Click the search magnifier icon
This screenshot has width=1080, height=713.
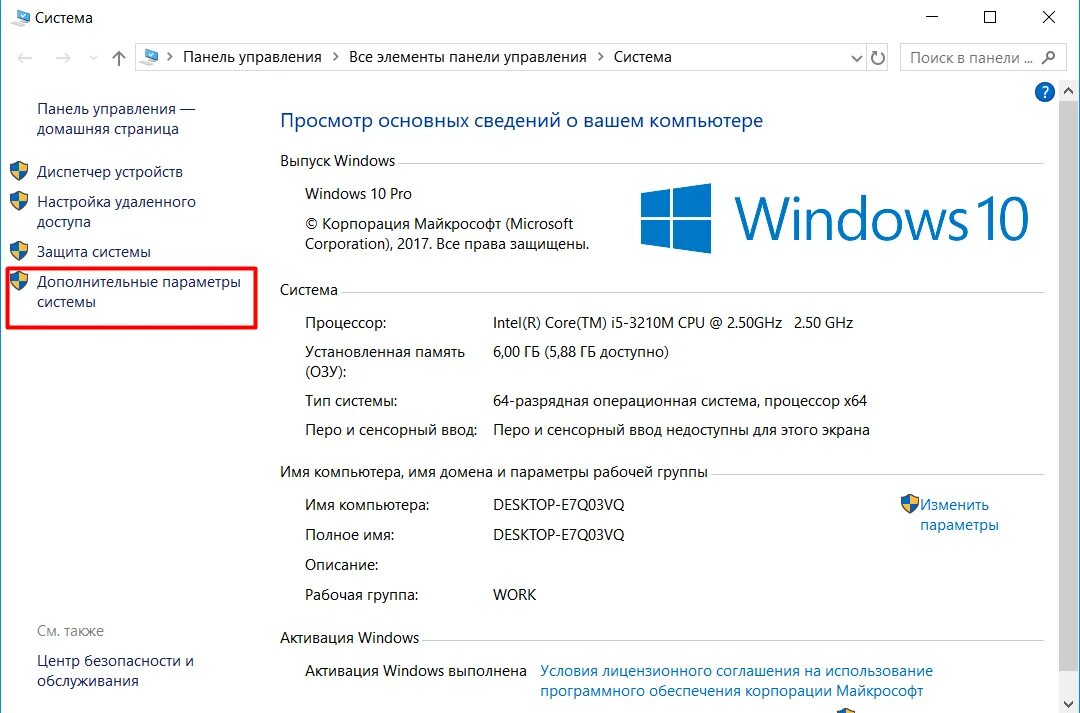coord(1048,57)
